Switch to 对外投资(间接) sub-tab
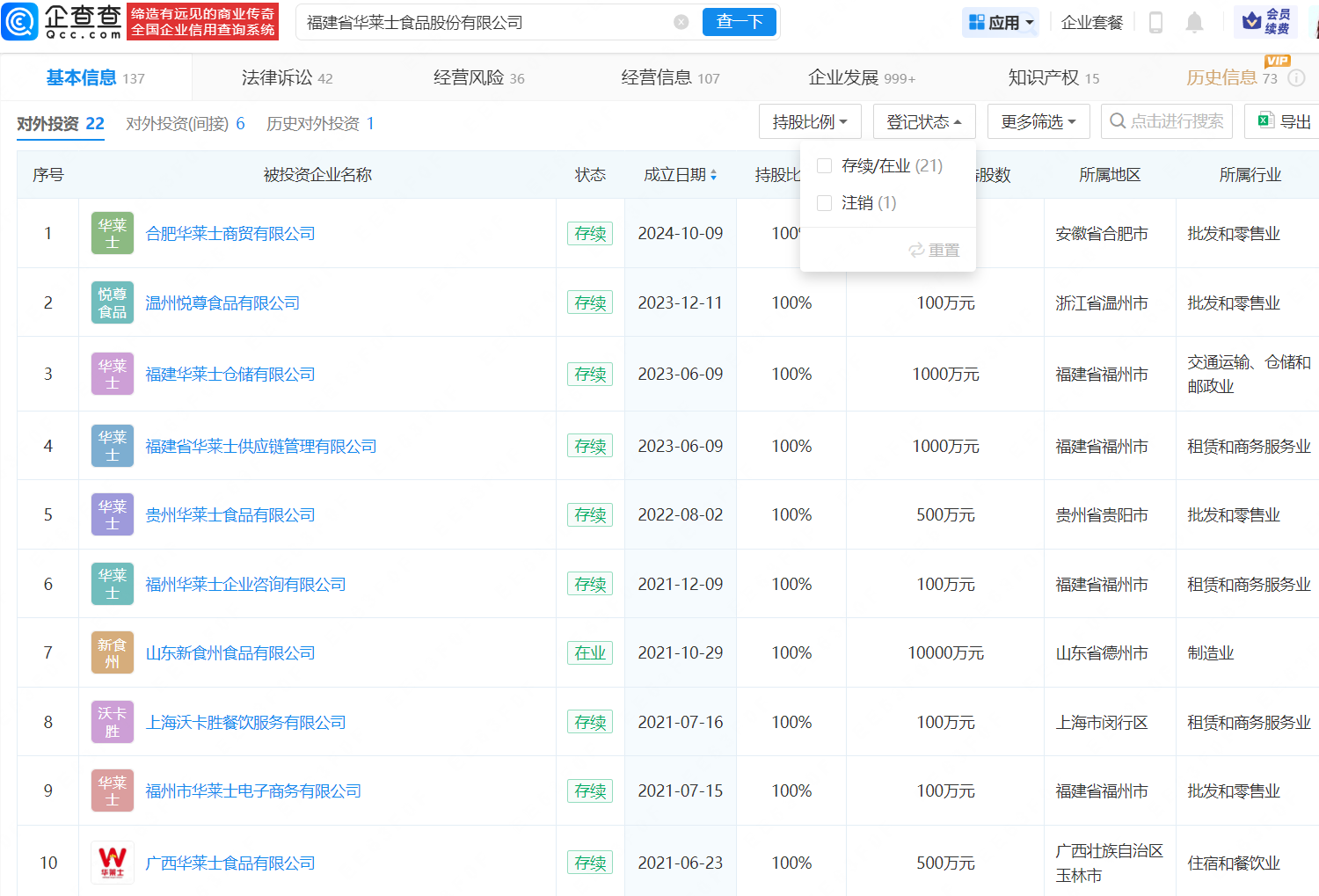 185,124
